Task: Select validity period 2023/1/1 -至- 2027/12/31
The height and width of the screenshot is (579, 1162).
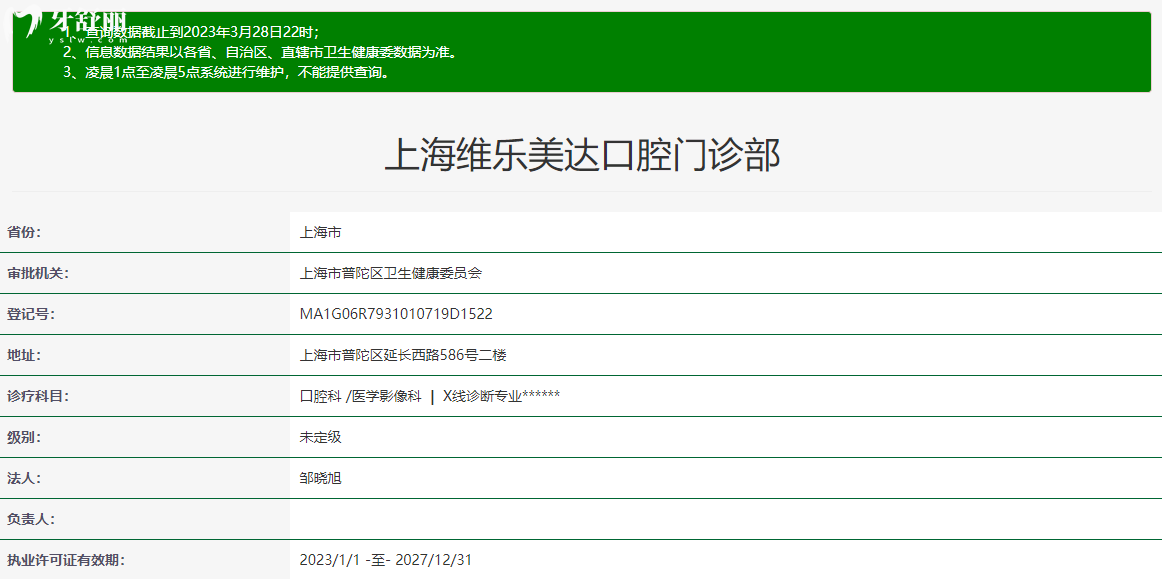Action: coord(385,560)
